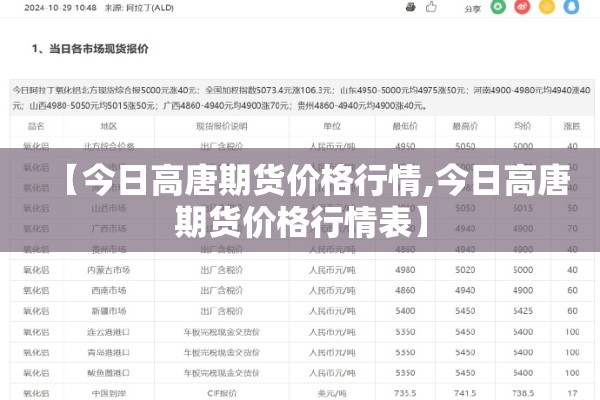Click change value 60 in 西南市场 row

click(x=572, y=291)
